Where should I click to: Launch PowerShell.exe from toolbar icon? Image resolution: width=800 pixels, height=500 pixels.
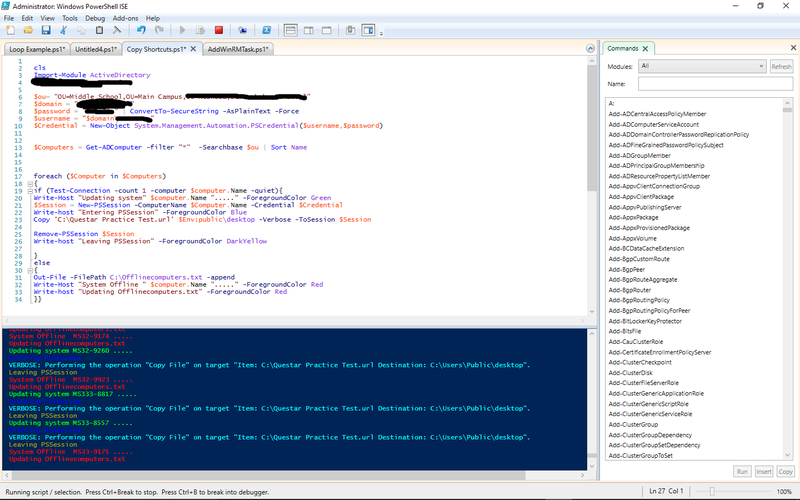pos(266,31)
